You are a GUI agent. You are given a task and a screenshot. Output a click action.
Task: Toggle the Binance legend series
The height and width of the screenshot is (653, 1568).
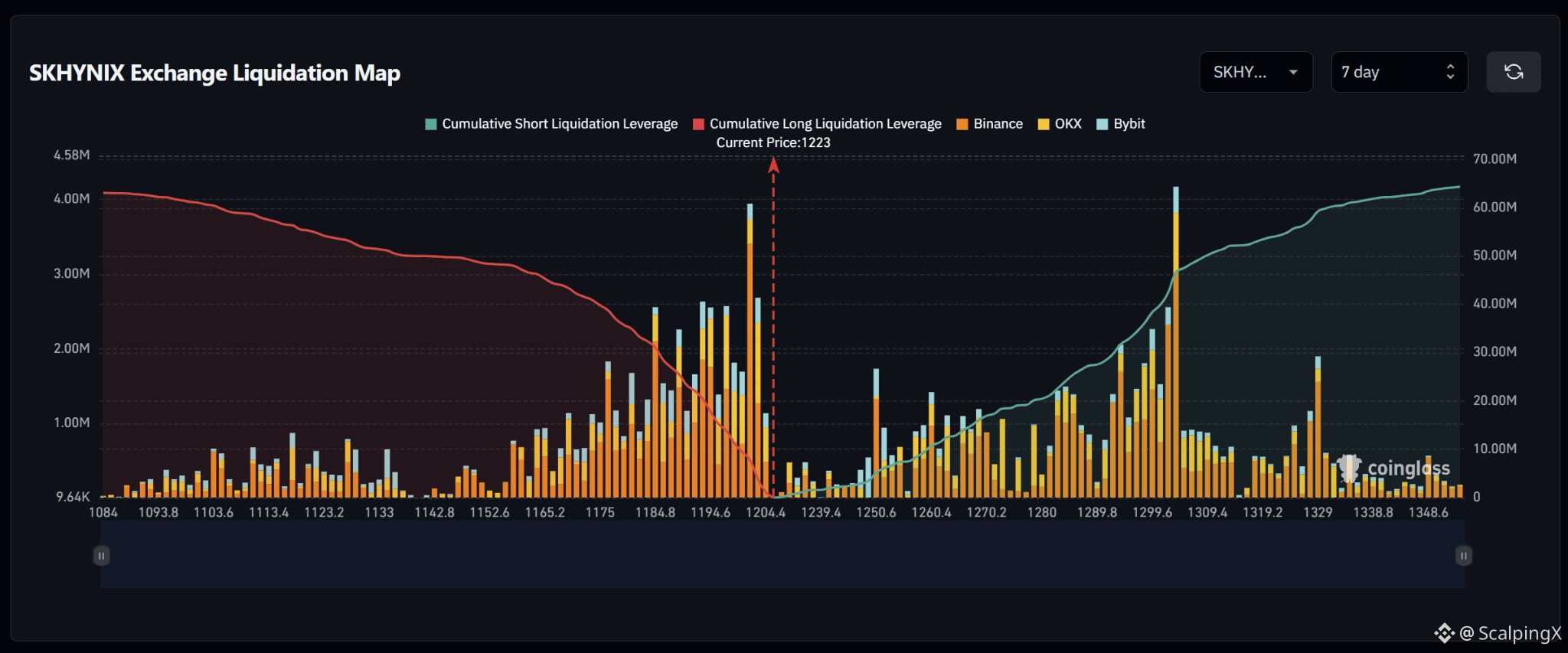click(990, 124)
